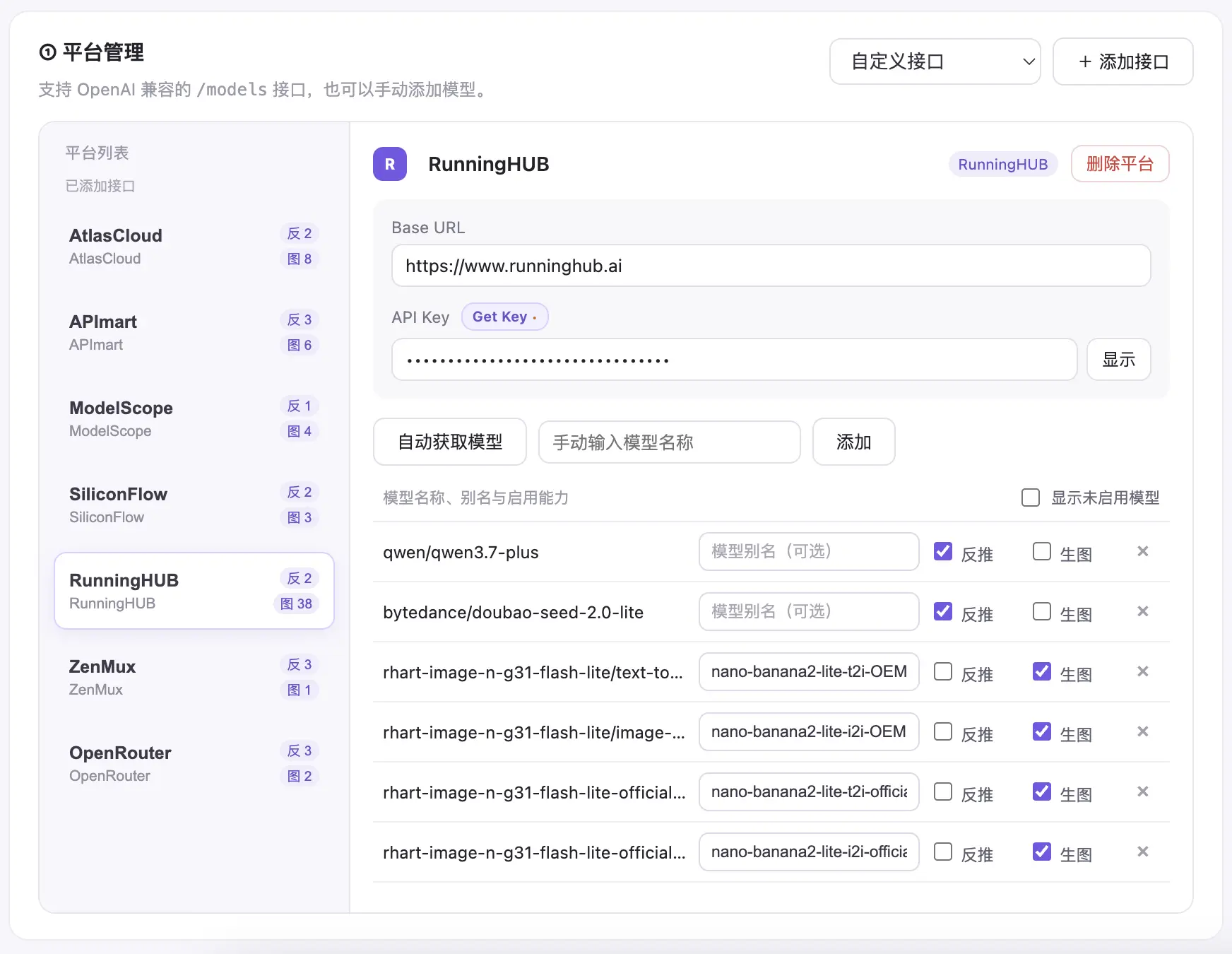Viewport: 1232px width, 954px height.
Task: Edit the nano-banana2-lite-t2i-official alias field
Action: pos(809,791)
